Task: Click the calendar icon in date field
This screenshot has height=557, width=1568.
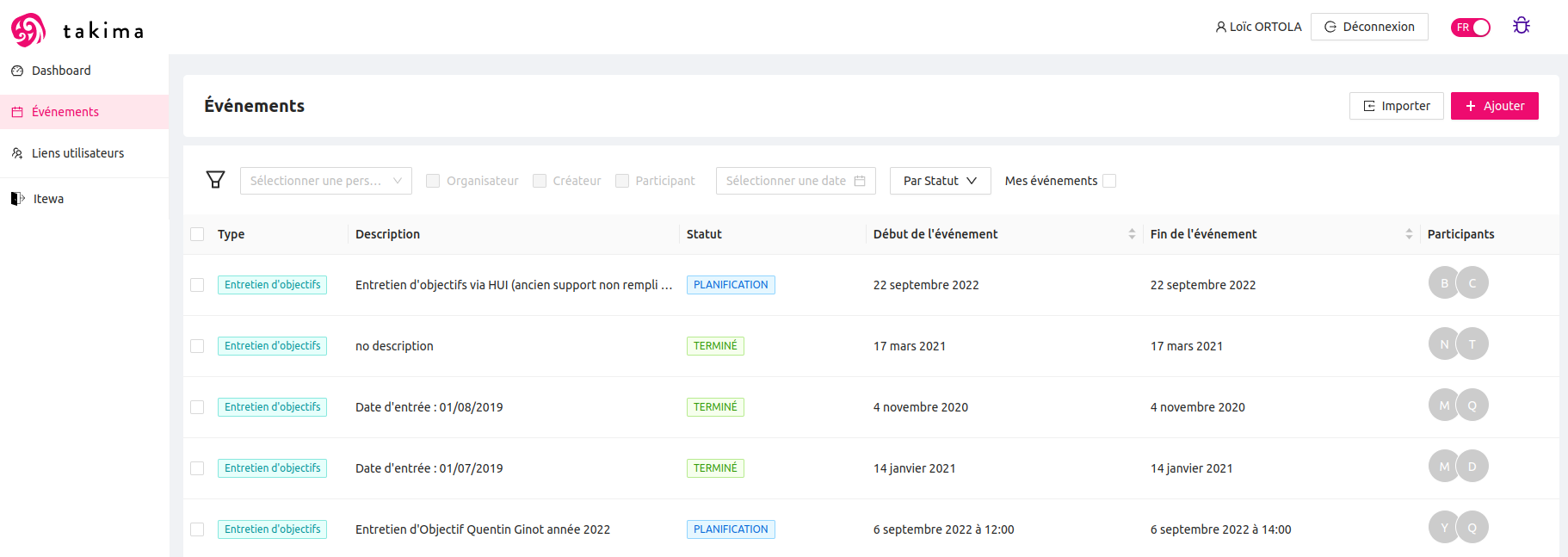Action: 859,181
